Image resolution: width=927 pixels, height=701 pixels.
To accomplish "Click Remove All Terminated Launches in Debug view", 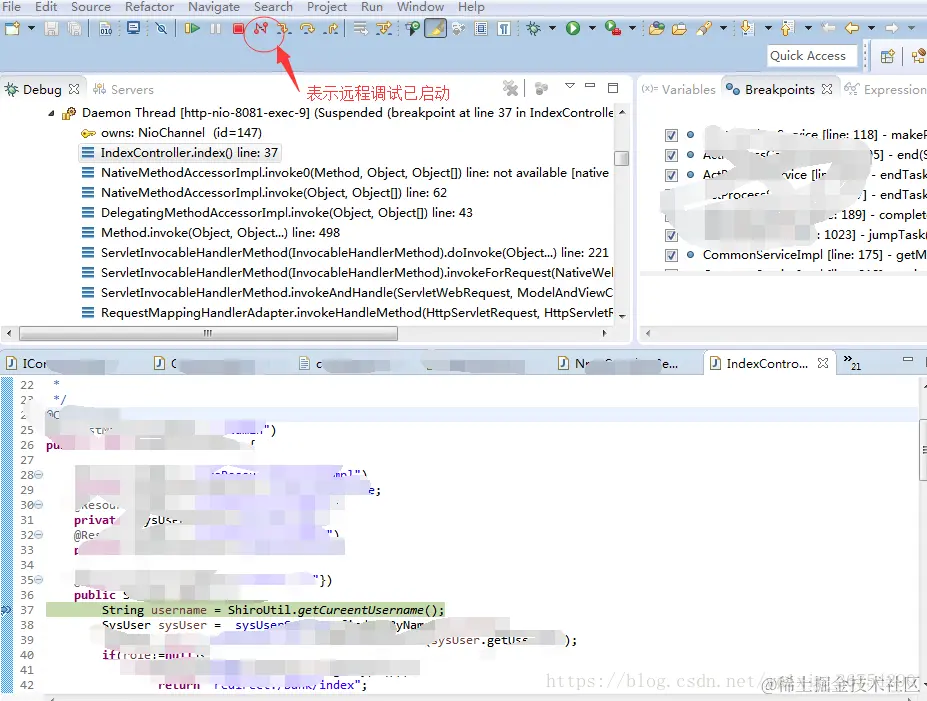I will coord(510,89).
